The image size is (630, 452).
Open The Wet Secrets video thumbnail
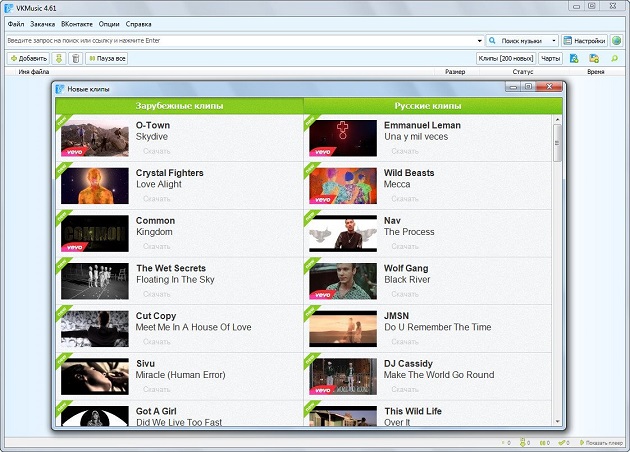[x=95, y=281]
